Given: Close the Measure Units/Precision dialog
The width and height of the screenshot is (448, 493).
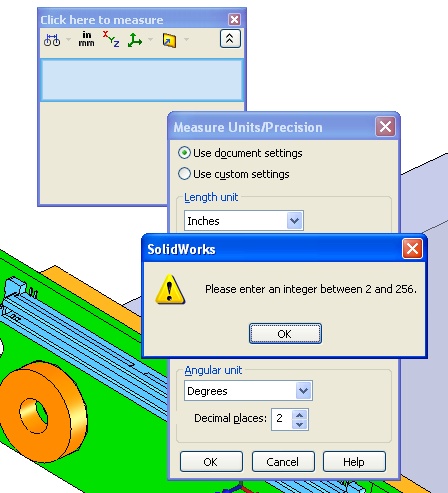Looking at the screenshot, I should pyautogui.click(x=385, y=127).
